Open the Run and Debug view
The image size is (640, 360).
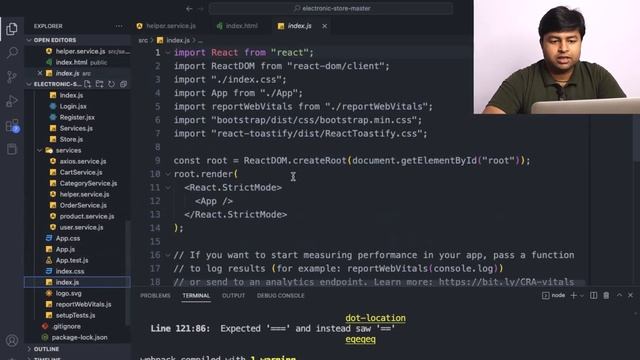coord(12,101)
